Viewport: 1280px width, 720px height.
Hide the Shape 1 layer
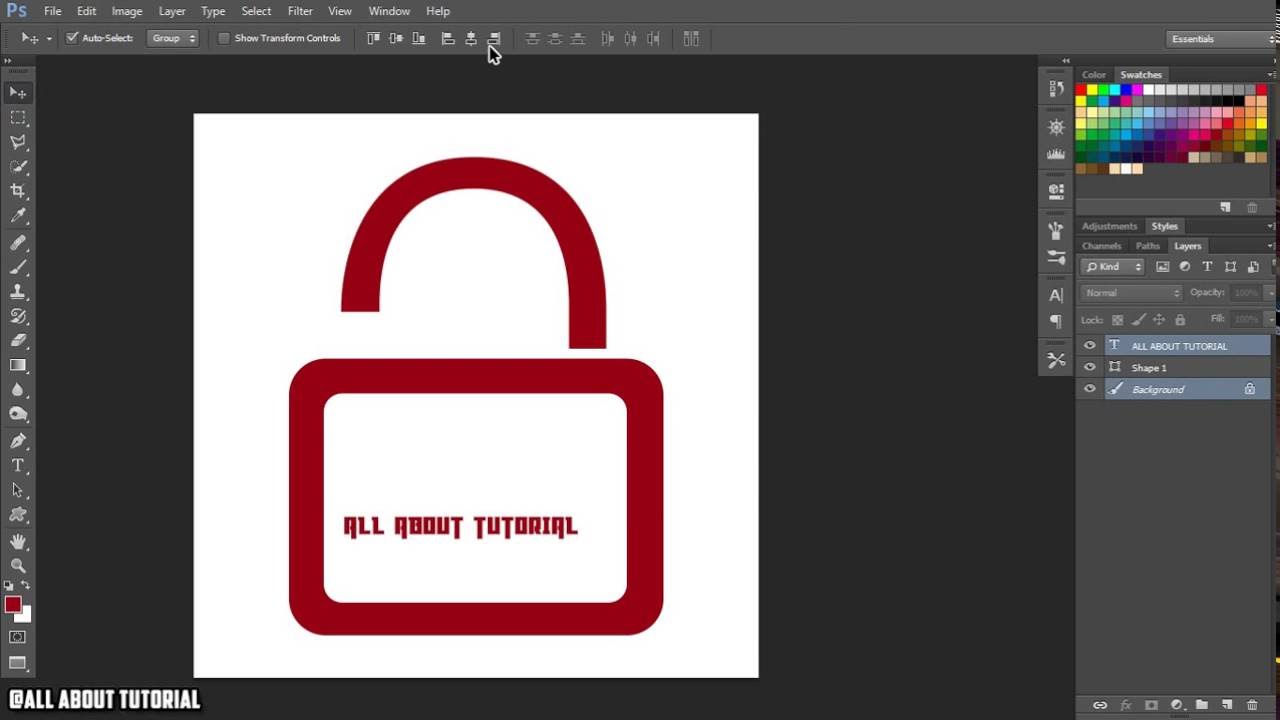tap(1089, 367)
